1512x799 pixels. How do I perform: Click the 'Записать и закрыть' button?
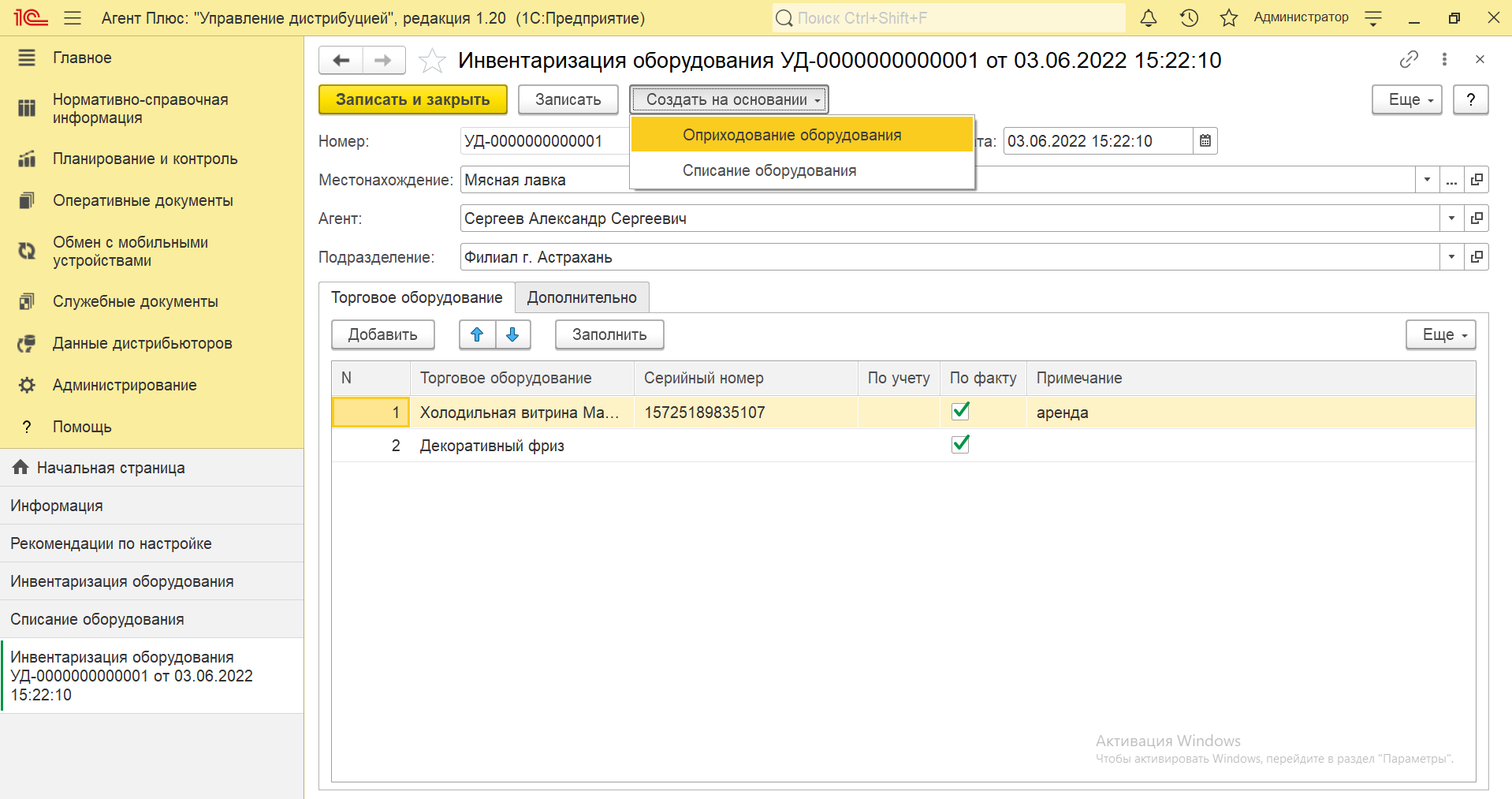click(x=412, y=100)
